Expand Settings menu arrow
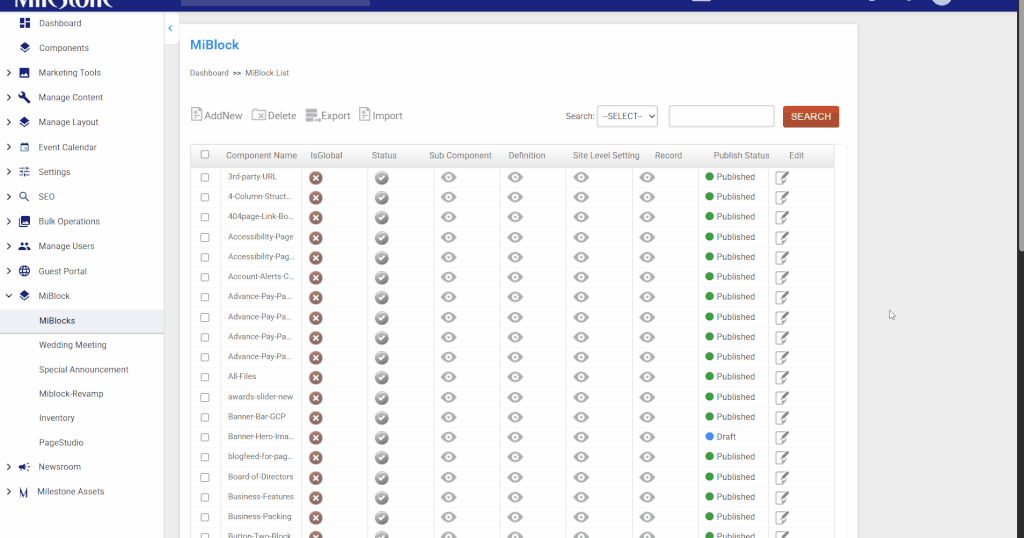 pos(8,172)
